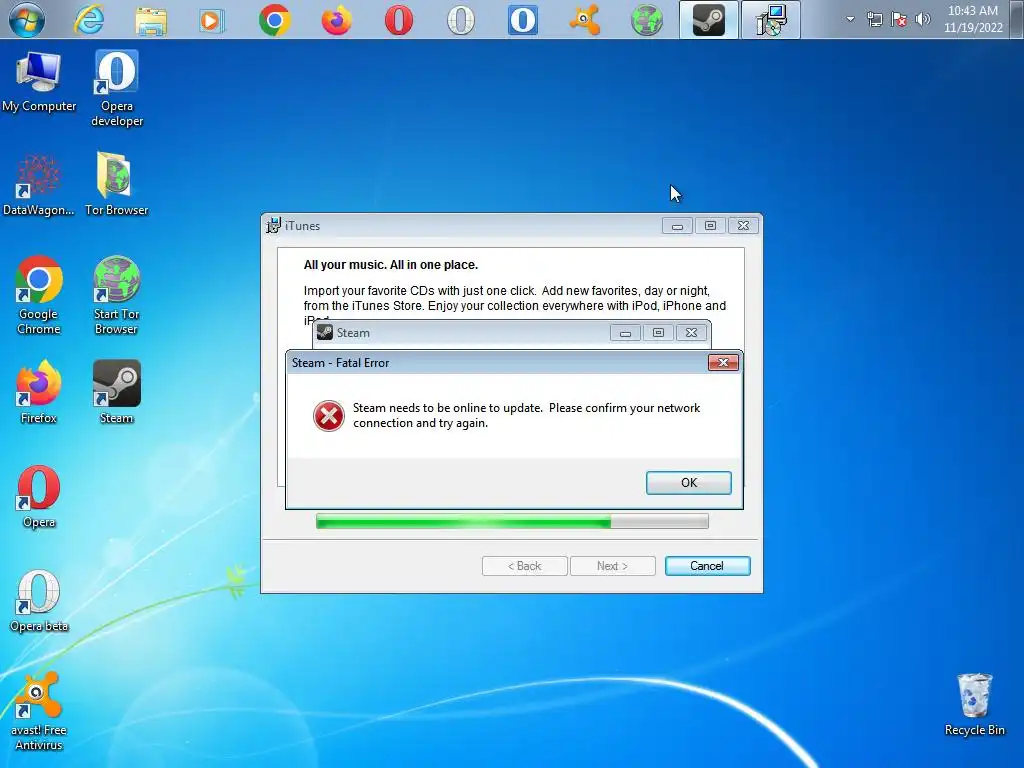The image size is (1024, 768).
Task: Select Start Tor Browser desktop shortcut
Action: (116, 295)
